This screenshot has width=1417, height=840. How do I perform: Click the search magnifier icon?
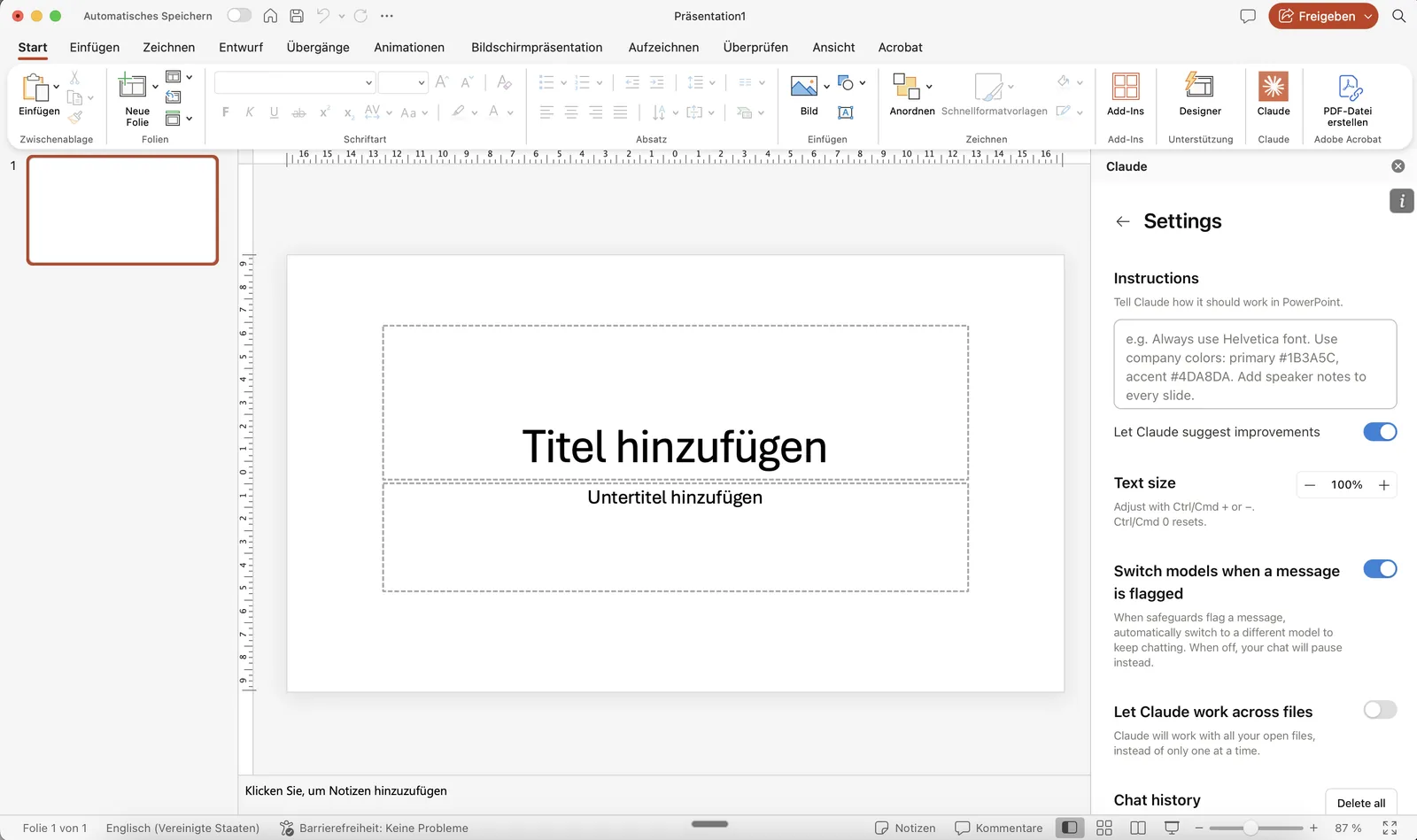pos(1398,16)
